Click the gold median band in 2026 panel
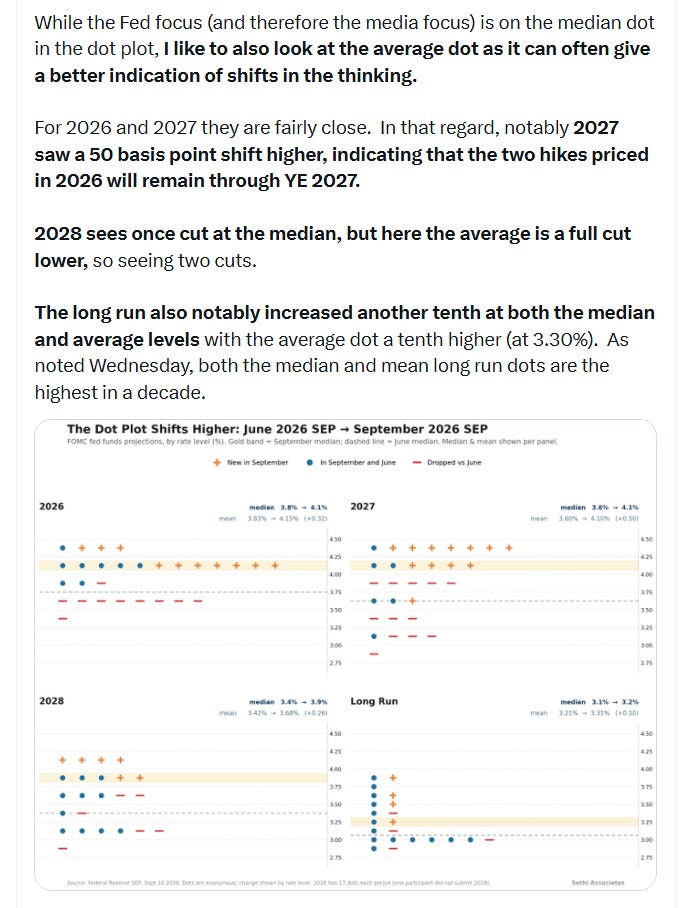681x908 pixels. coord(183,565)
